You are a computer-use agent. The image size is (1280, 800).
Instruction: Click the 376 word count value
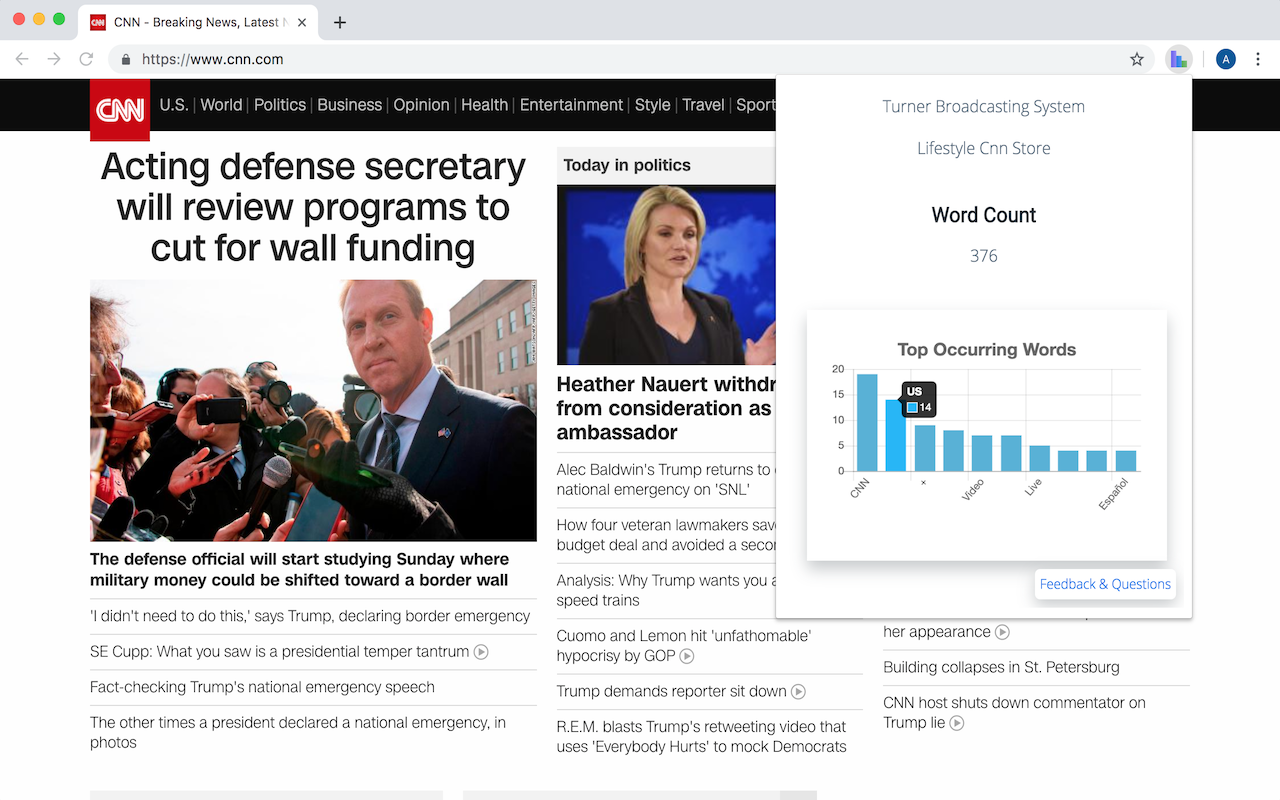(984, 256)
